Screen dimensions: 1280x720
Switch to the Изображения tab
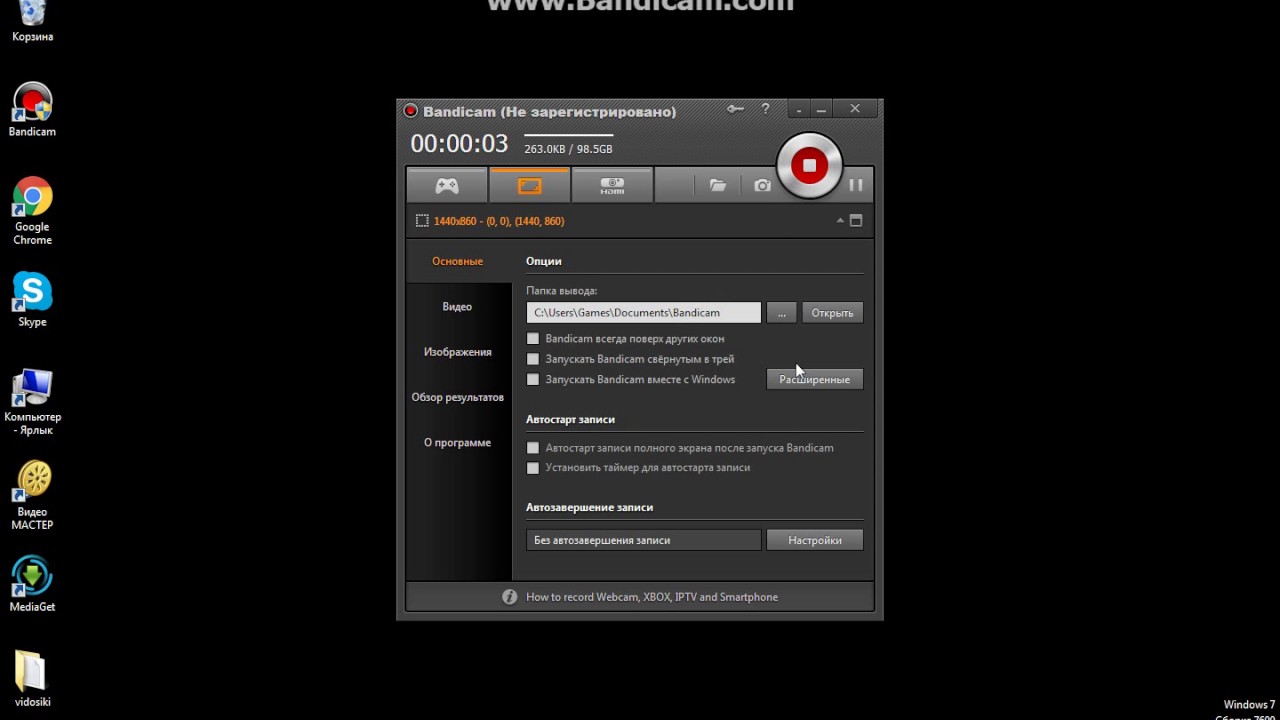click(x=457, y=352)
